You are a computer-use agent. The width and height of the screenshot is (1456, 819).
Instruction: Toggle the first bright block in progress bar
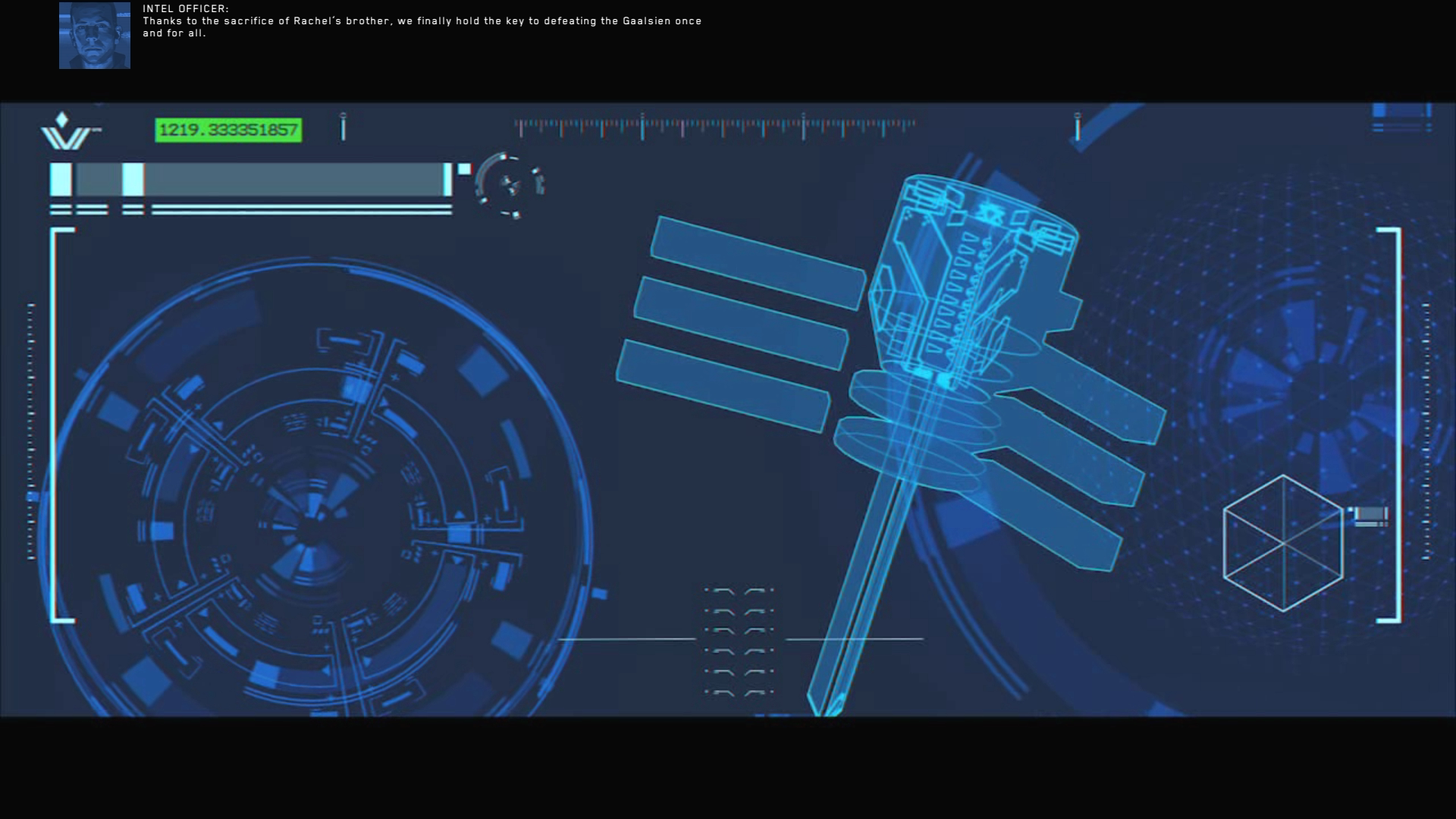[x=61, y=180]
